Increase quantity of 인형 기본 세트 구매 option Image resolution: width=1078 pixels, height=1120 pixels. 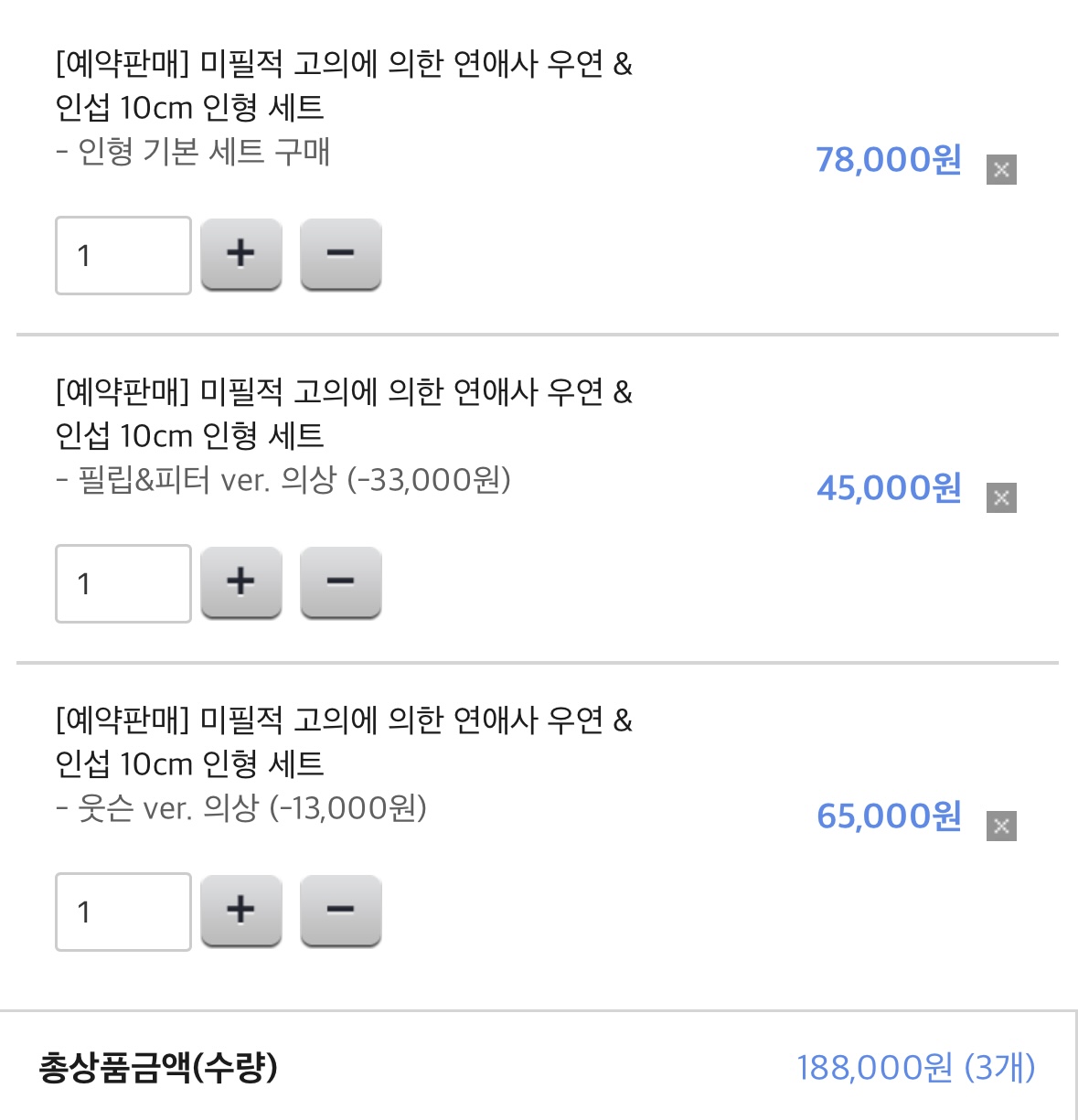click(x=240, y=254)
